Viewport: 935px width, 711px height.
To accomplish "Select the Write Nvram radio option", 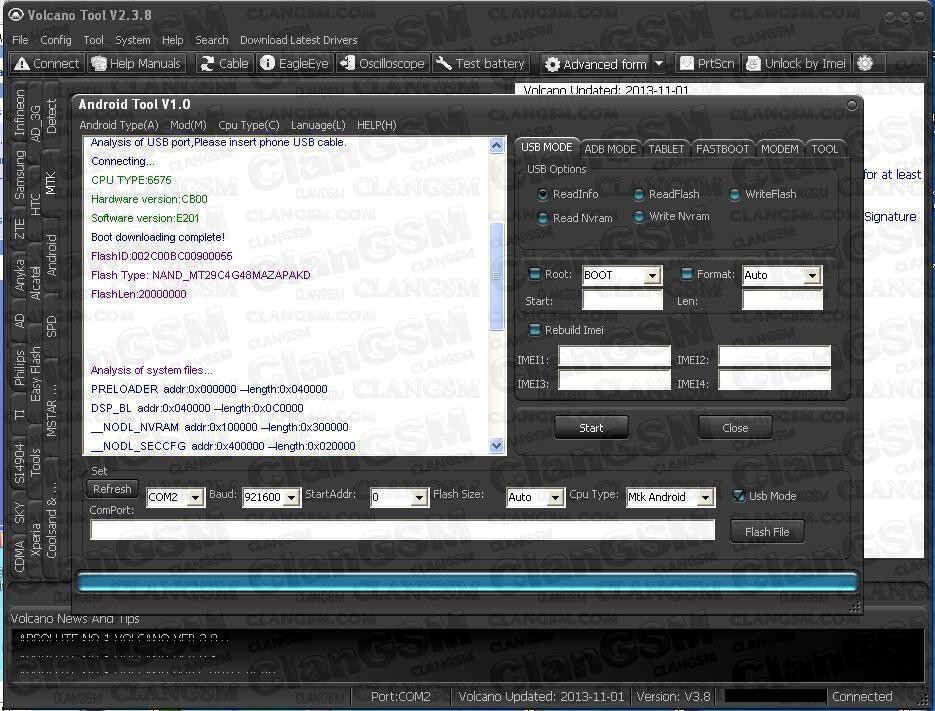I will 639,217.
